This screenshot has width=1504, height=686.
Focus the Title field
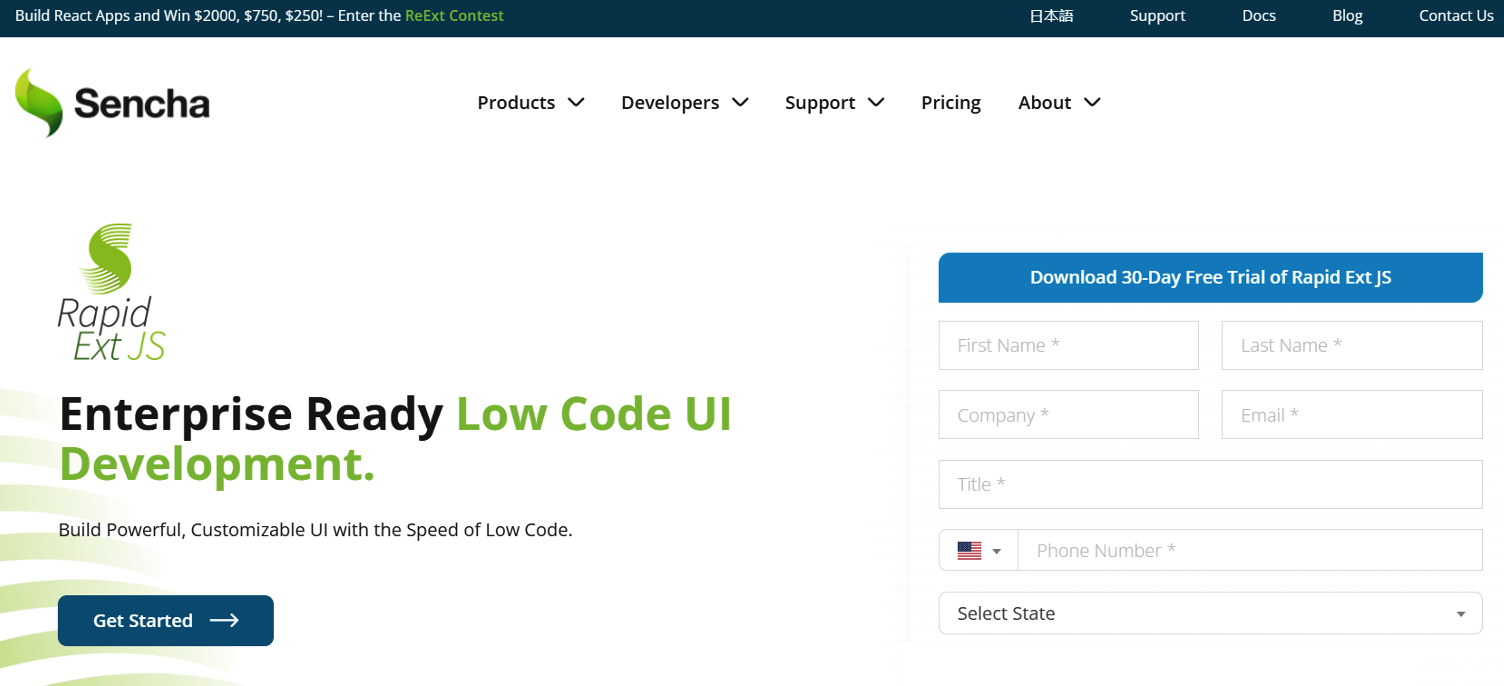pos(1211,484)
